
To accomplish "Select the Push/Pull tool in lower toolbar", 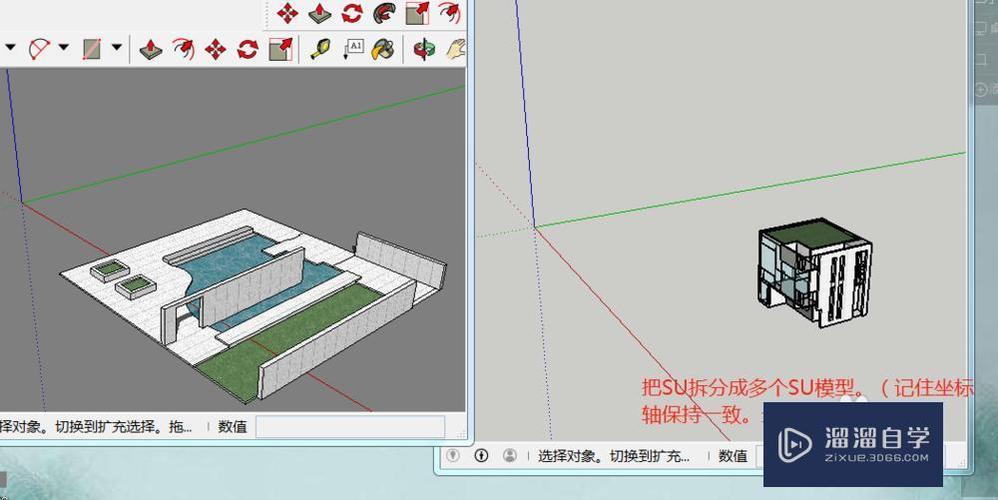I will (151, 48).
